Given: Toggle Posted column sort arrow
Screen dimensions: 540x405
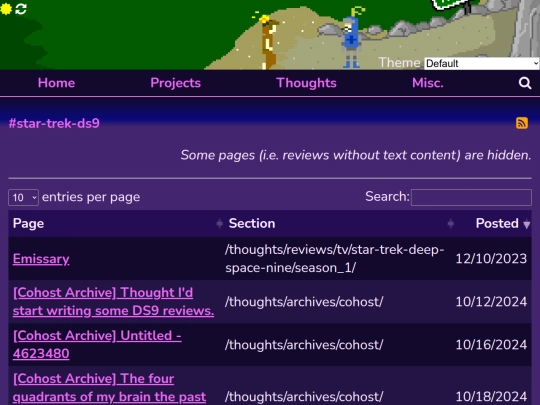Looking at the screenshot, I should (x=526, y=224).
